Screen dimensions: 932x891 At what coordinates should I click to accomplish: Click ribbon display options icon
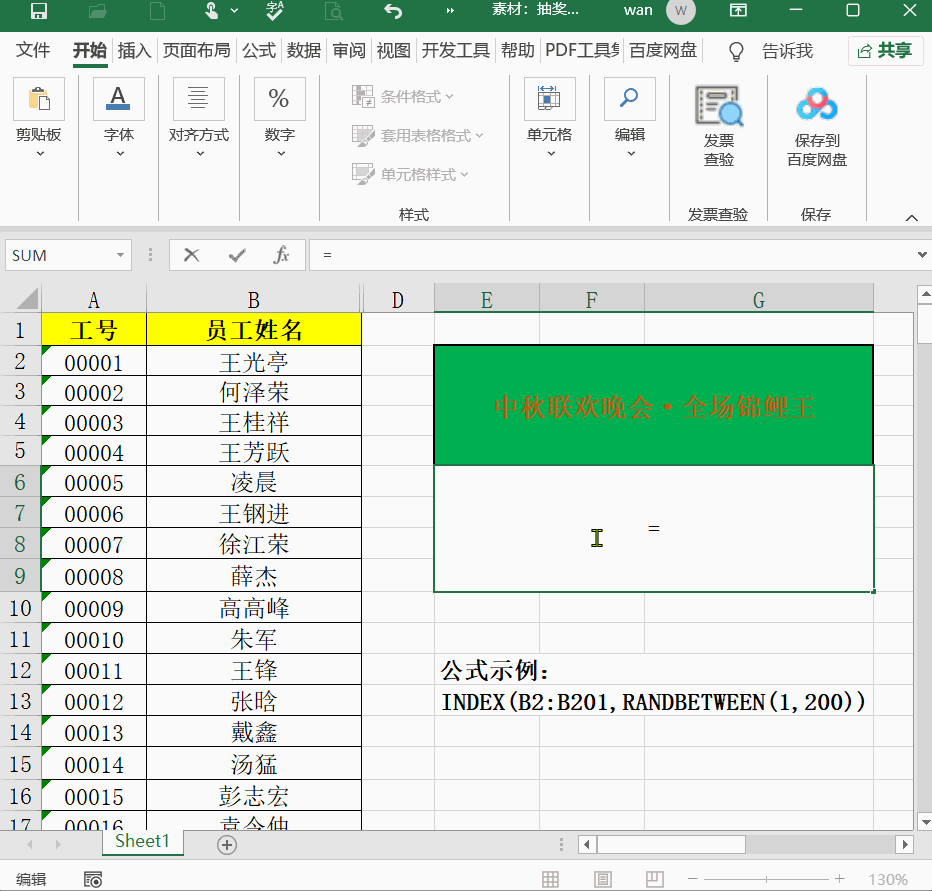pyautogui.click(x=738, y=11)
